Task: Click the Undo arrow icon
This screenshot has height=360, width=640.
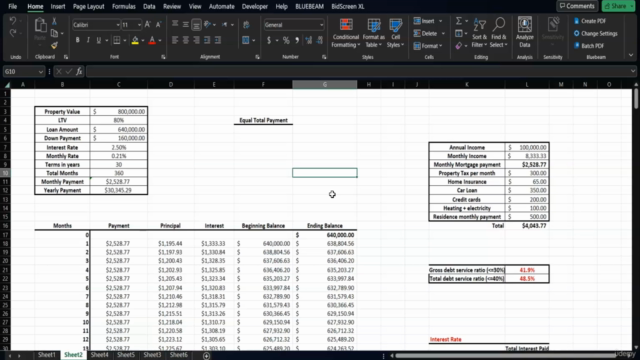Action: pyautogui.click(x=13, y=21)
